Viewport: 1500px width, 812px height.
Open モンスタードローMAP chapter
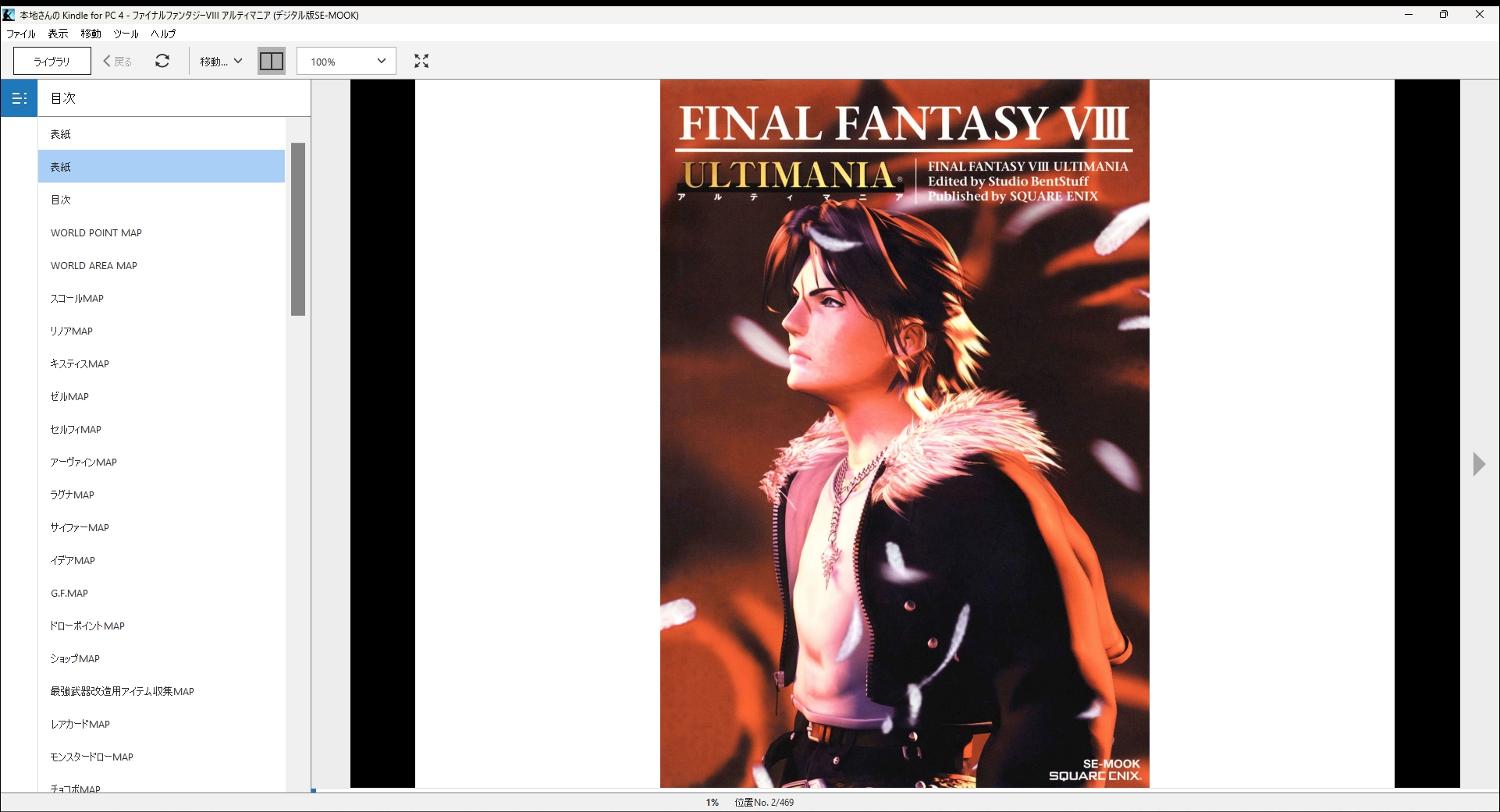[162, 757]
